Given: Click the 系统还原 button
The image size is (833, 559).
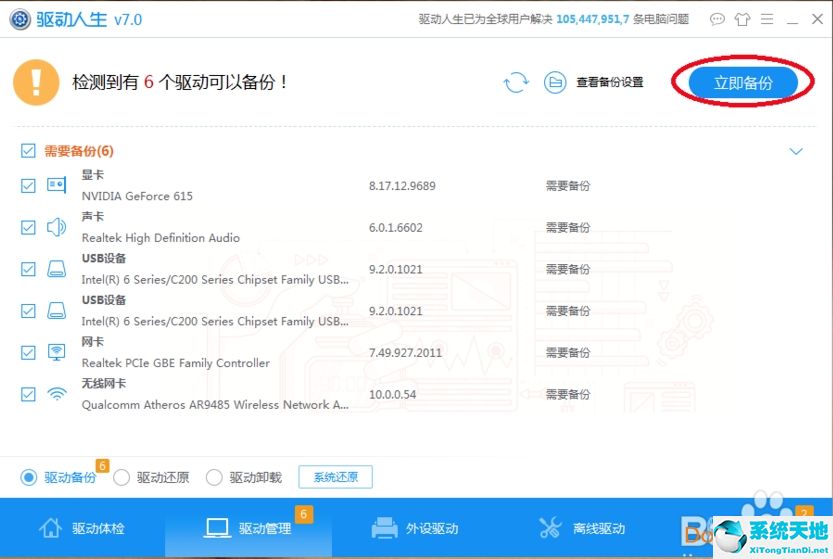Looking at the screenshot, I should pyautogui.click(x=336, y=477).
